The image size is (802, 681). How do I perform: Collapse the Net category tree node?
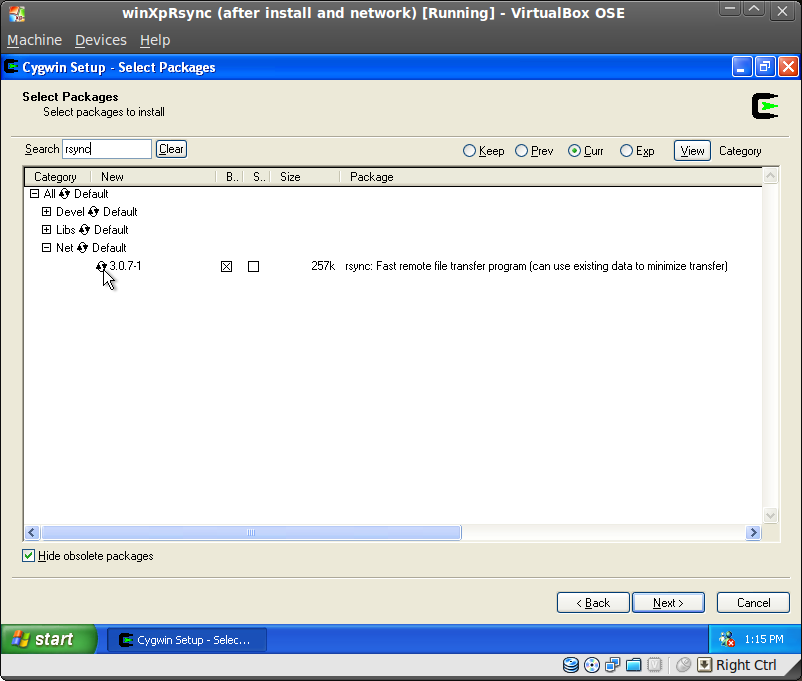click(46, 247)
